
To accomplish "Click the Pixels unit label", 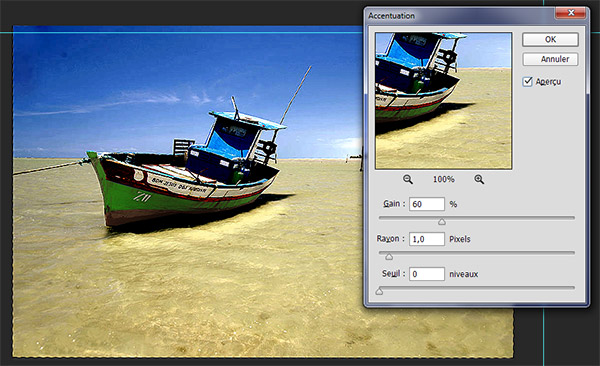I will pyautogui.click(x=460, y=239).
